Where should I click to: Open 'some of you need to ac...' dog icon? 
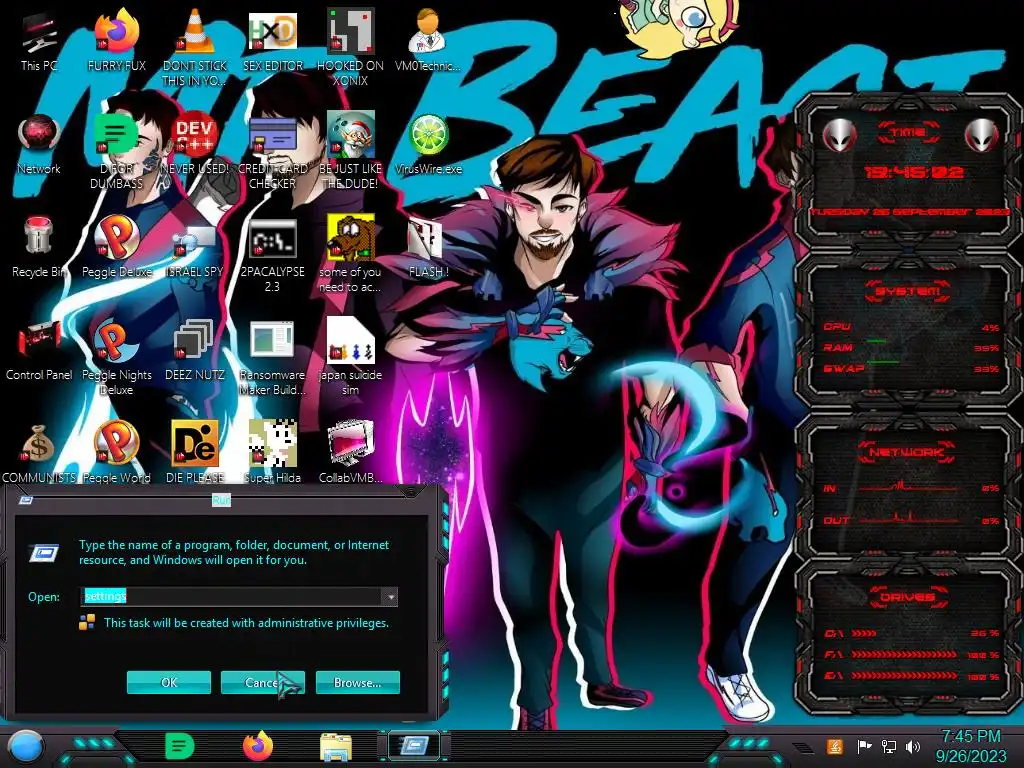[x=350, y=255]
